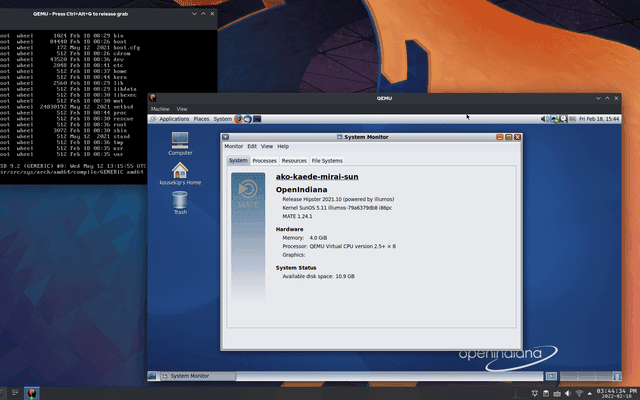The height and width of the screenshot is (400, 640).
Task: Click the Kernel SunOS 5.11 text line
Action: (x=337, y=208)
